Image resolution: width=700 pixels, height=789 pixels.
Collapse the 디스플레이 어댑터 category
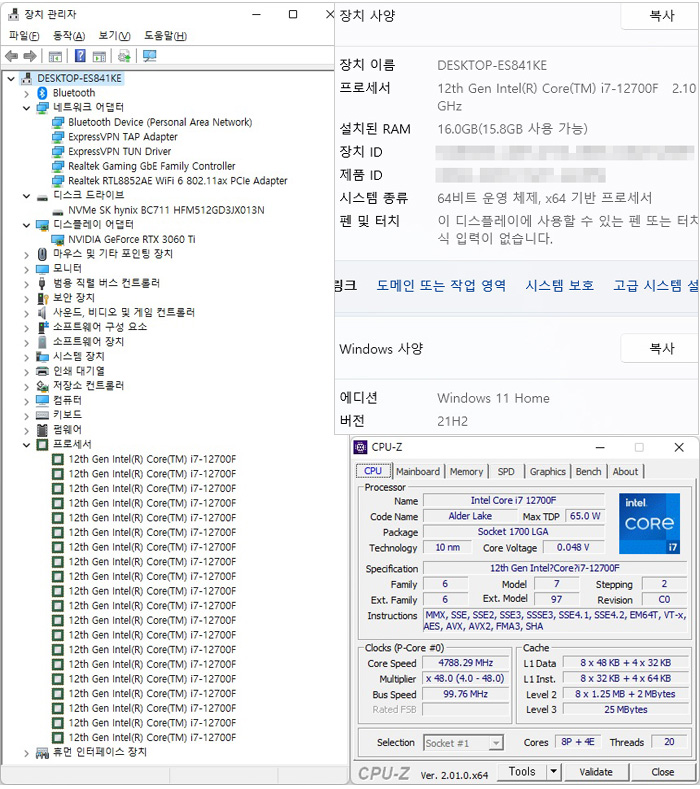click(x=27, y=225)
